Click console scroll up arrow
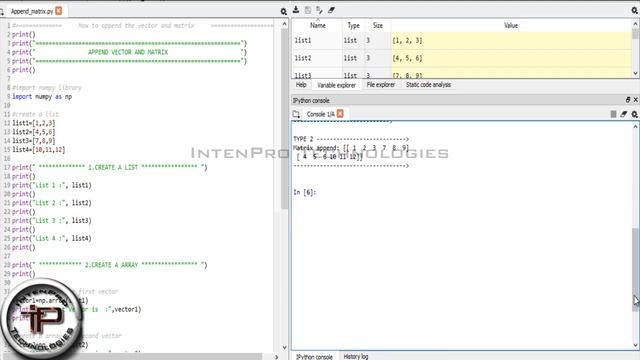The height and width of the screenshot is (360, 640). pyautogui.click(x=635, y=127)
